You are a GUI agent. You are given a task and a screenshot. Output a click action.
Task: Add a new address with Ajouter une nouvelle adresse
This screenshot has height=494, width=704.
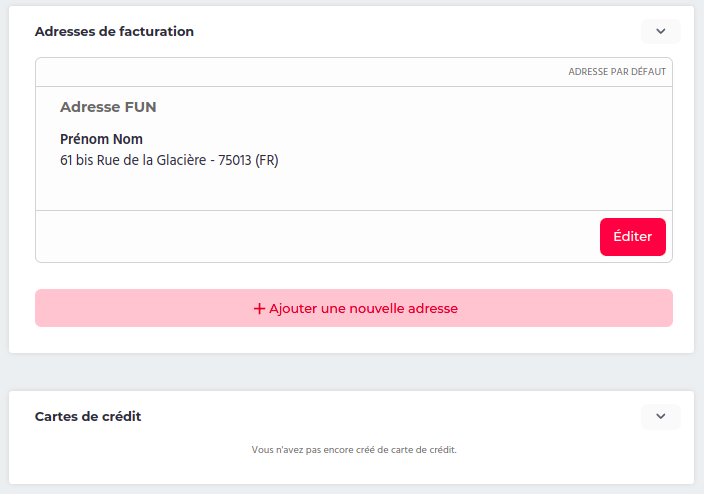pos(354,308)
